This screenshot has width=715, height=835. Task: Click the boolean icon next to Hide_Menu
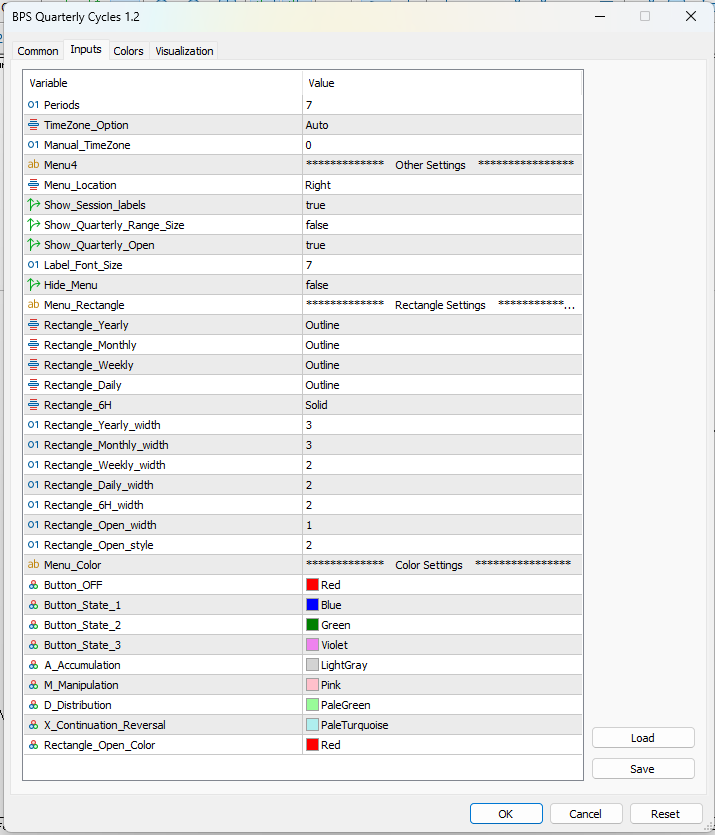[33, 285]
